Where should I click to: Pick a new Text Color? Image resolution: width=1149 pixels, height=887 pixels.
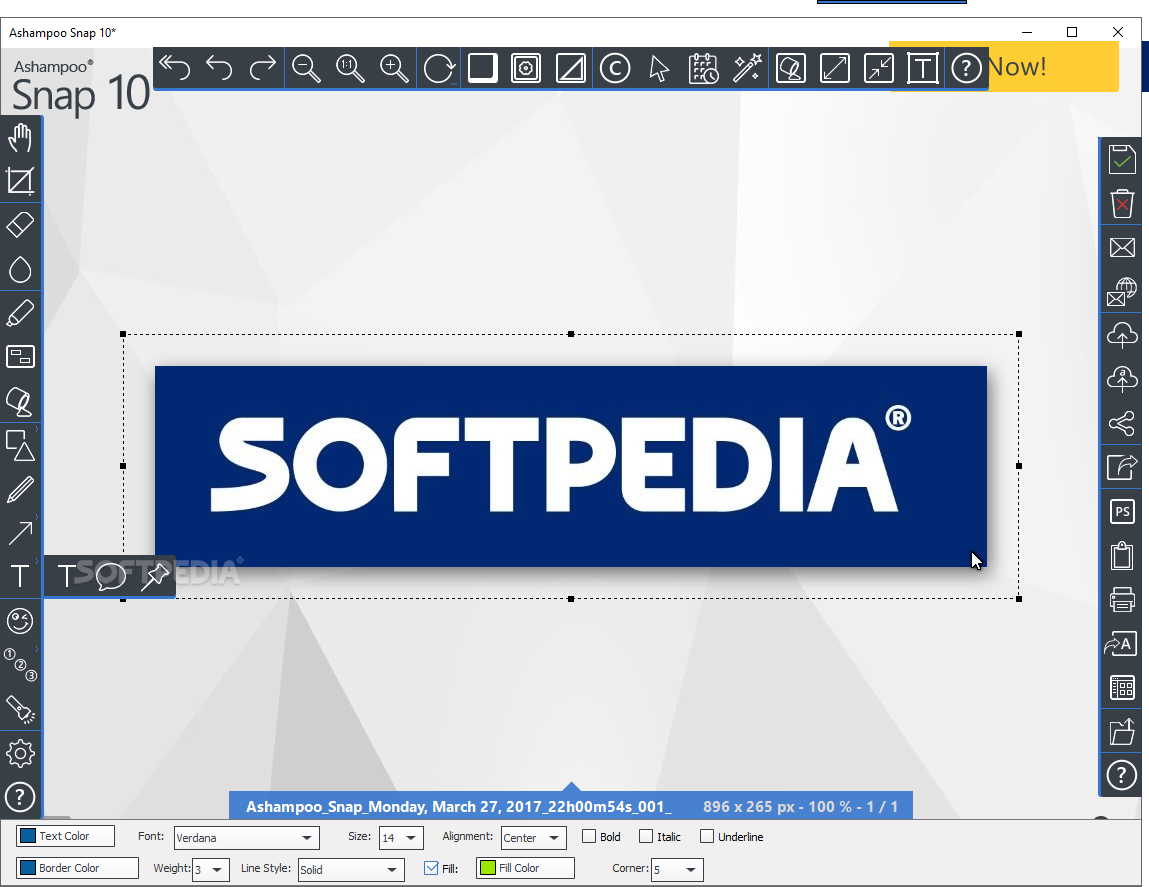pos(65,836)
